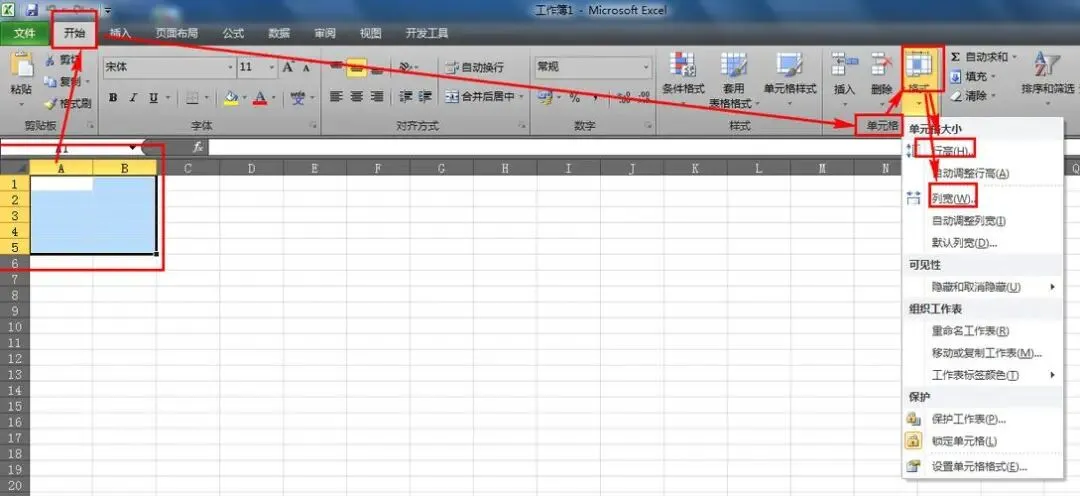The image size is (1080, 496).
Task: Select 重命名工作表(R) menu item
Action: (982, 331)
